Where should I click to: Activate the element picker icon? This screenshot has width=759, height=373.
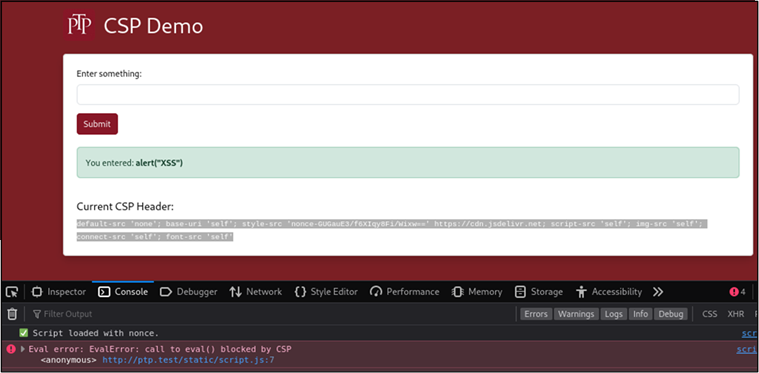click(x=12, y=292)
